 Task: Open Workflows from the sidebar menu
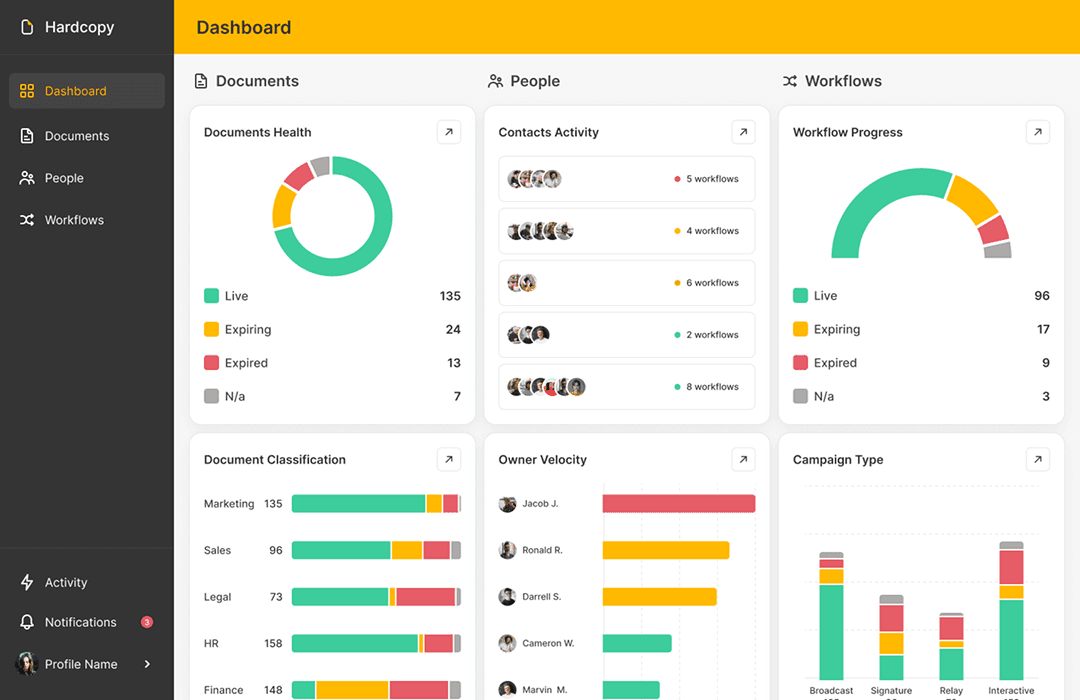(x=74, y=220)
